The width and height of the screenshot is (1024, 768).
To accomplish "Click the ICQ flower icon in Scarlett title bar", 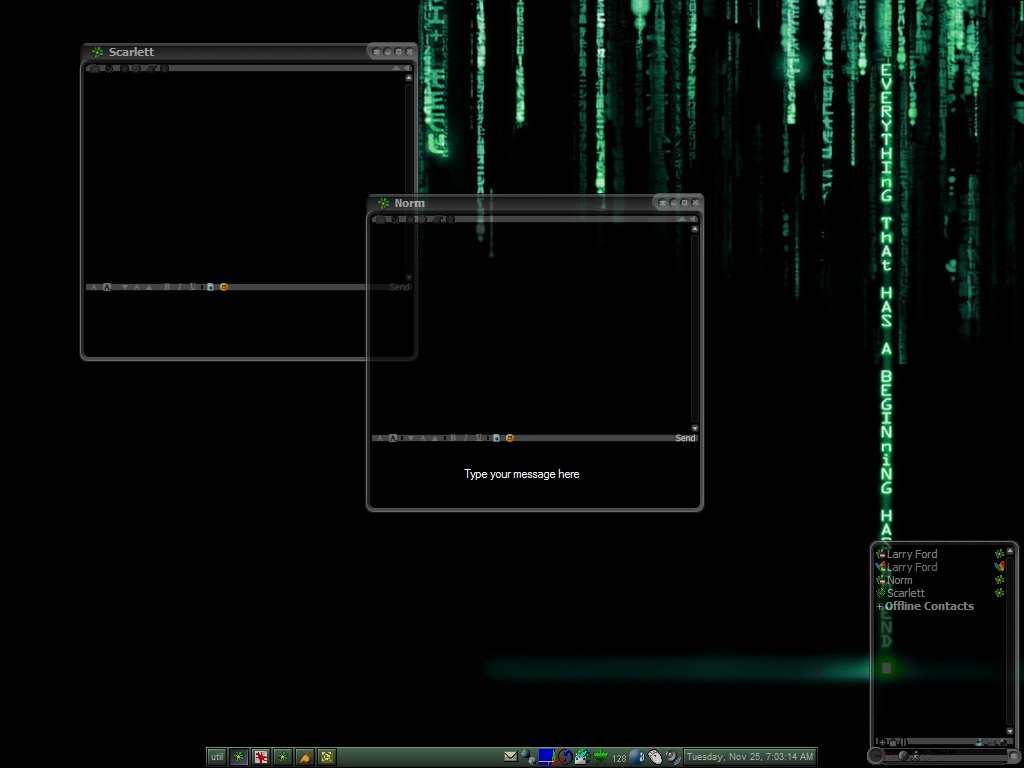I will pyautogui.click(x=97, y=52).
